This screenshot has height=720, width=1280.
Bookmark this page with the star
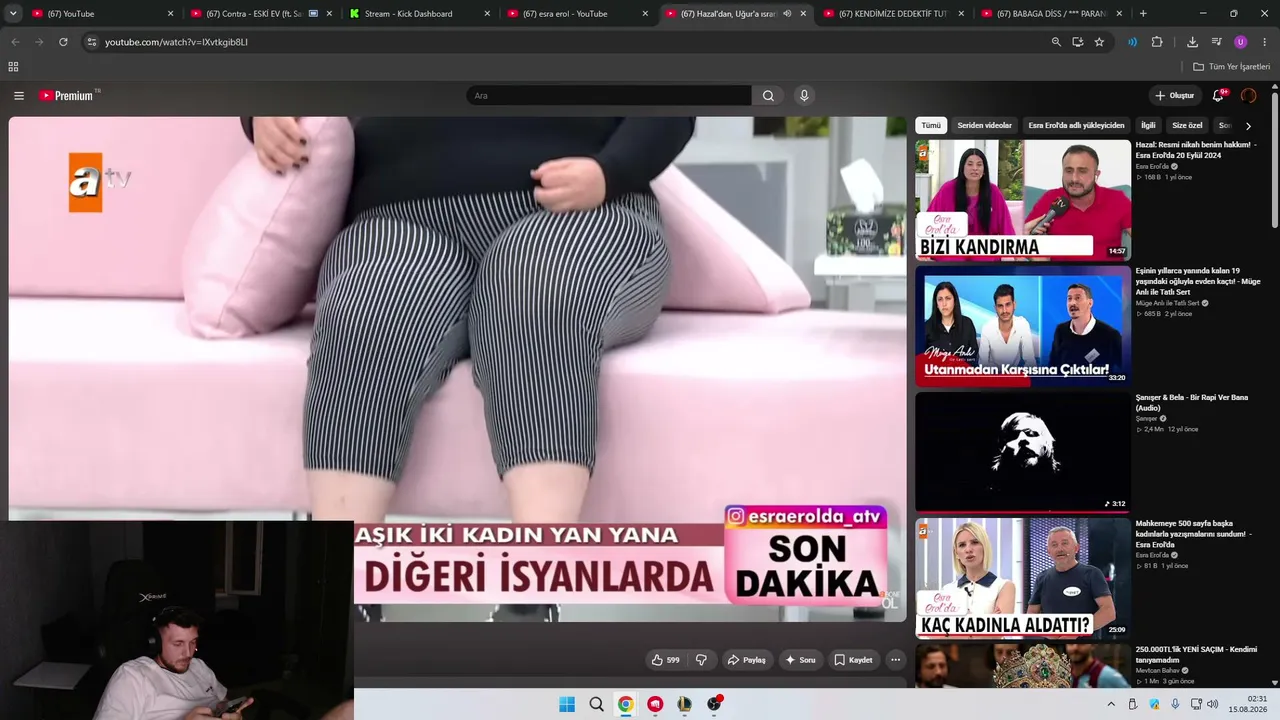tap(1099, 42)
